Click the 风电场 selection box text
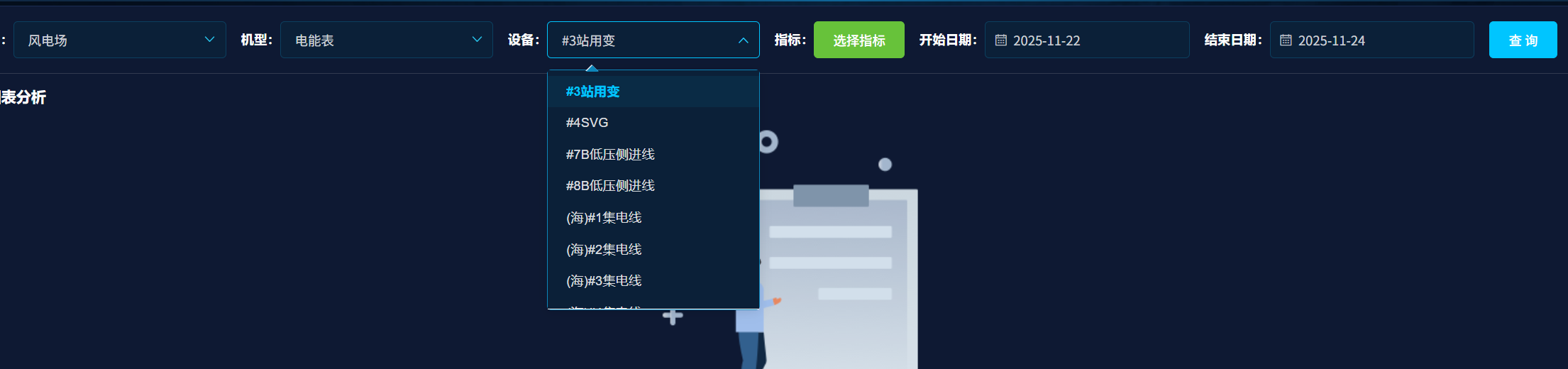Viewport: 1568px width, 369px height. click(x=48, y=40)
